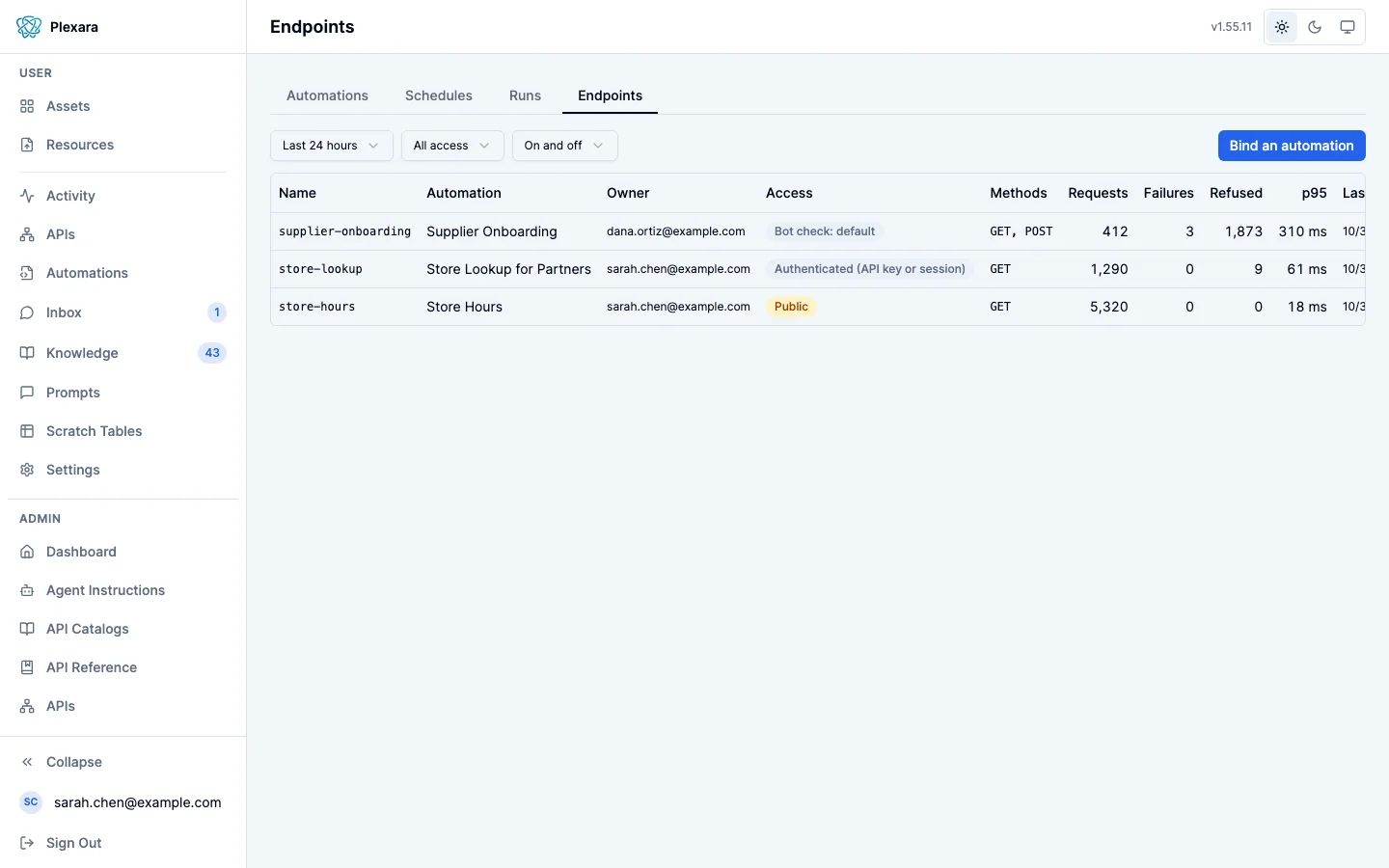
Task: Click the Inbox chat bubble icon
Action: tap(27, 312)
